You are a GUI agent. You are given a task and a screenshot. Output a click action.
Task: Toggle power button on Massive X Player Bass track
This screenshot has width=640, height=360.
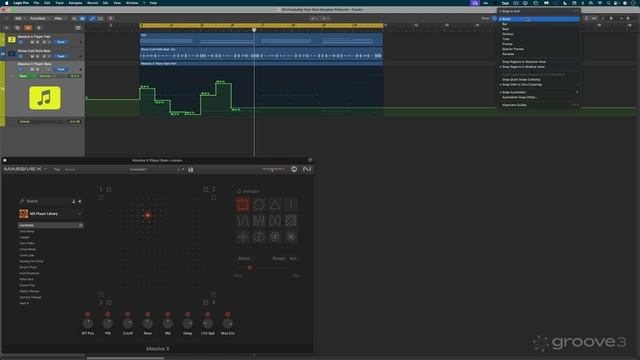(21, 69)
